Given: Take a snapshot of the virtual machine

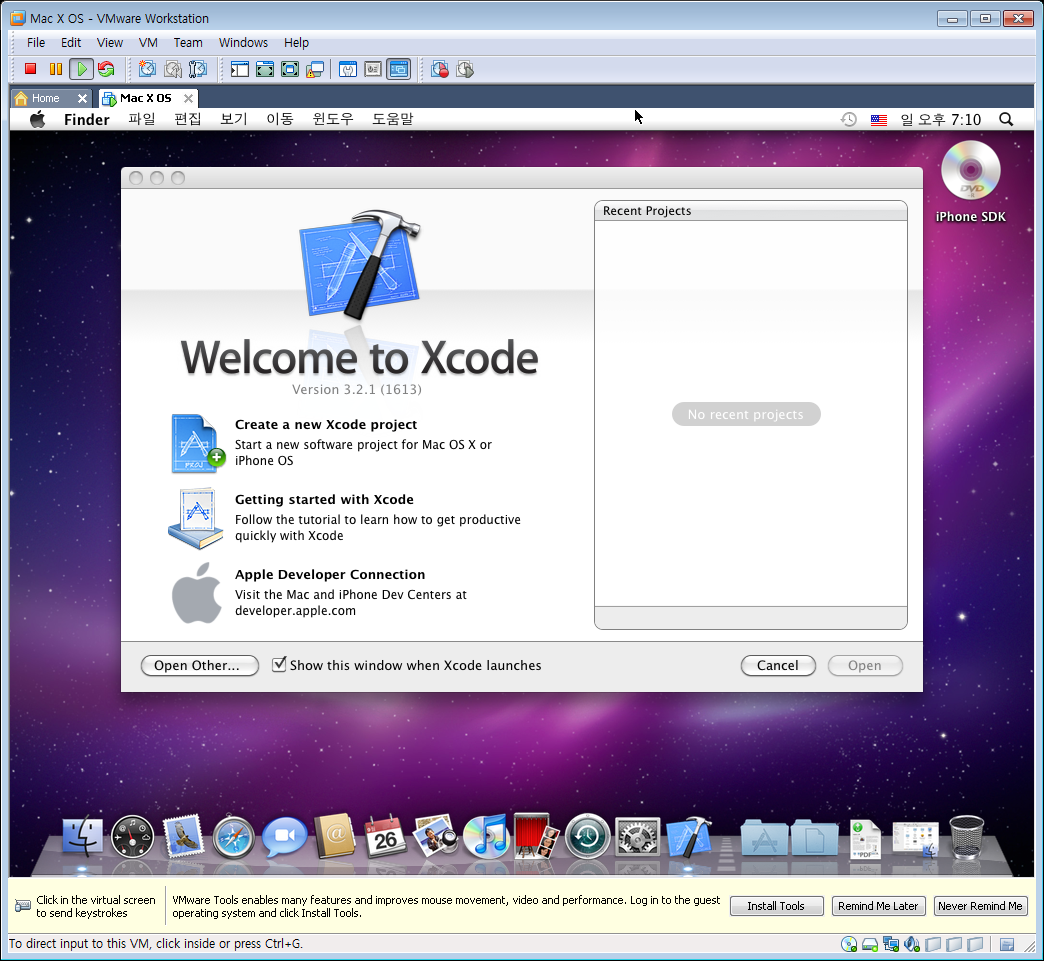Looking at the screenshot, I should tap(147, 69).
